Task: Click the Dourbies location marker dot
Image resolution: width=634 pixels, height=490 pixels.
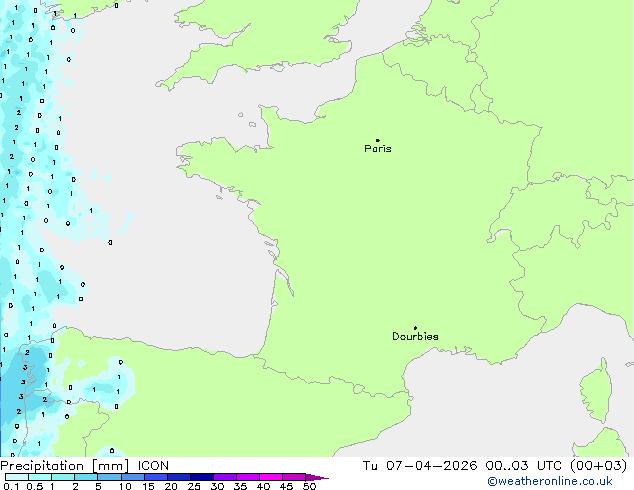Action: pos(415,328)
